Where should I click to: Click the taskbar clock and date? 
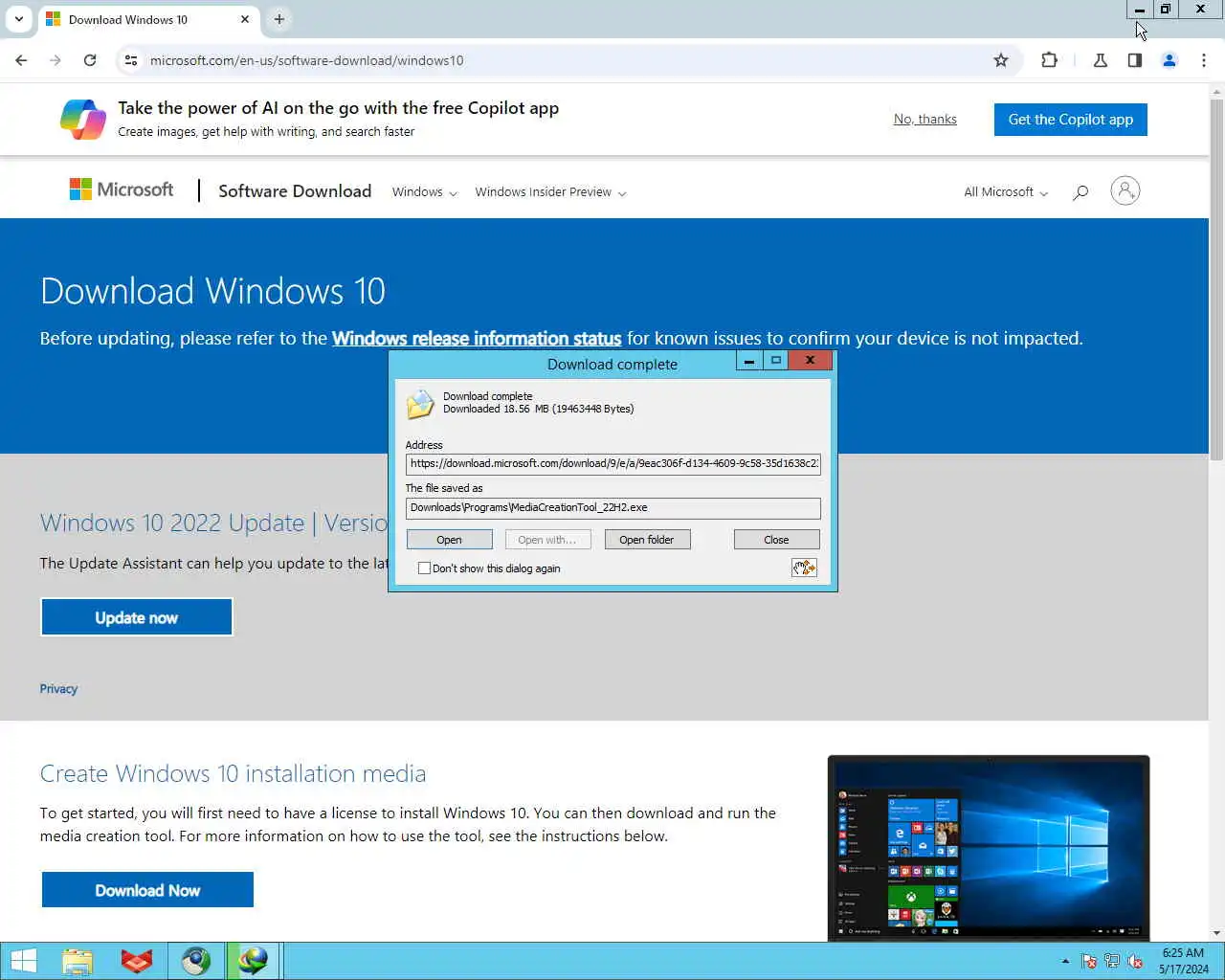(x=1183, y=961)
